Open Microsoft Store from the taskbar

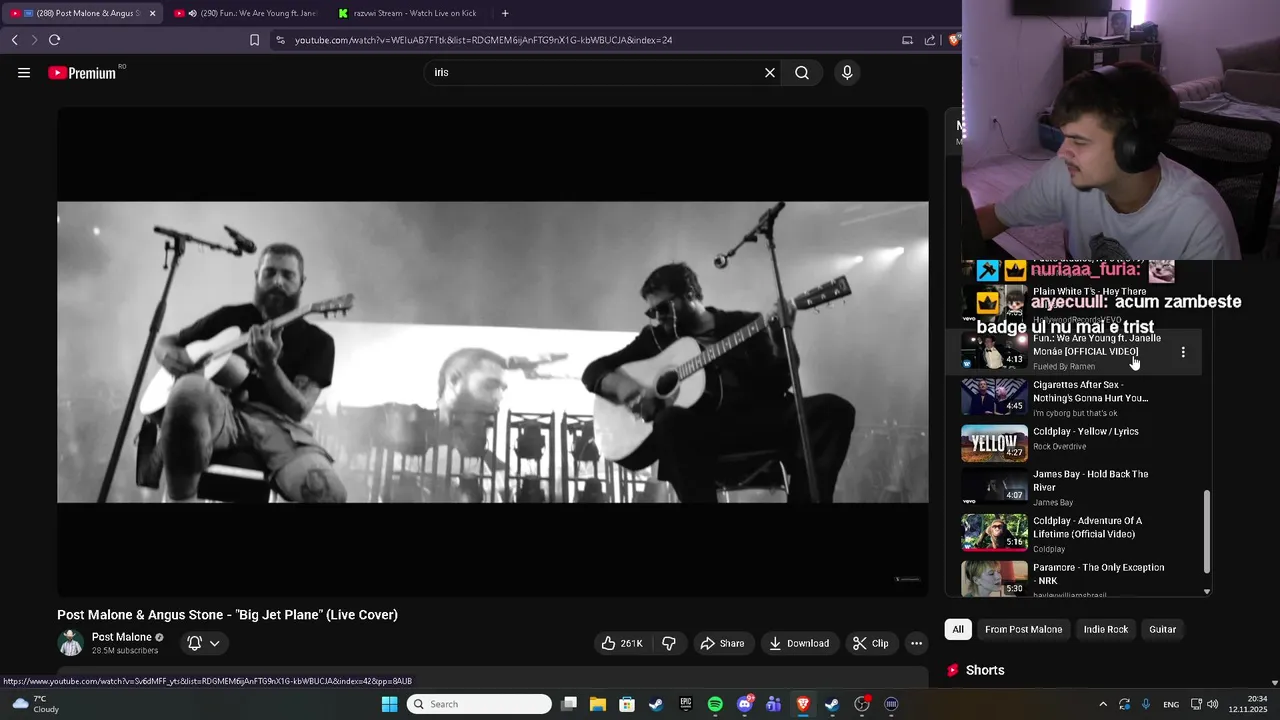tap(627, 704)
